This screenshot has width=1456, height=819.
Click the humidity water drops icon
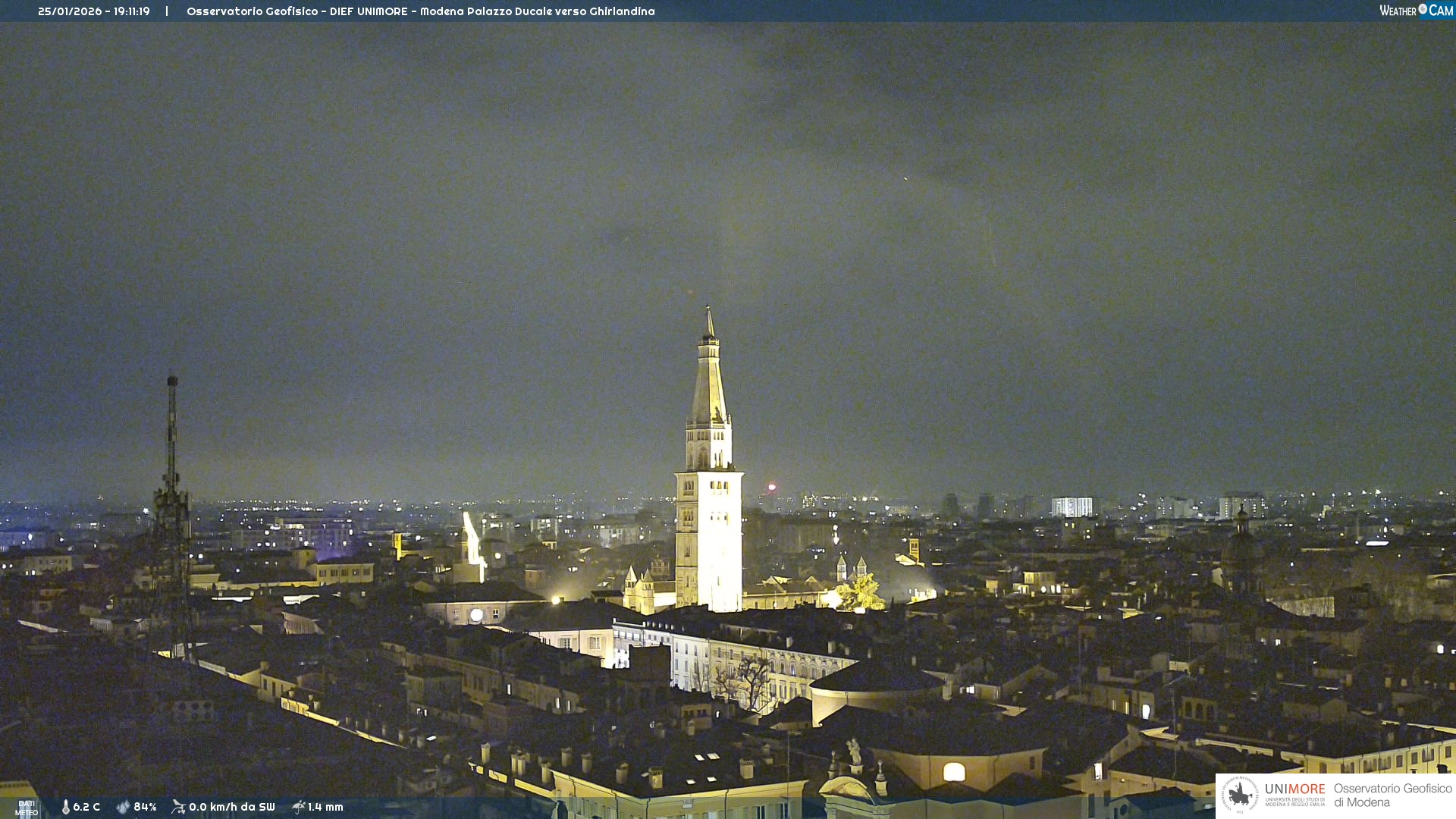coord(123,807)
